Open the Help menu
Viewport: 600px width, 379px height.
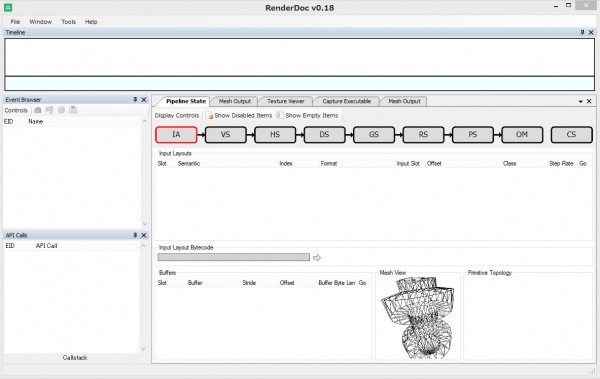pos(91,22)
